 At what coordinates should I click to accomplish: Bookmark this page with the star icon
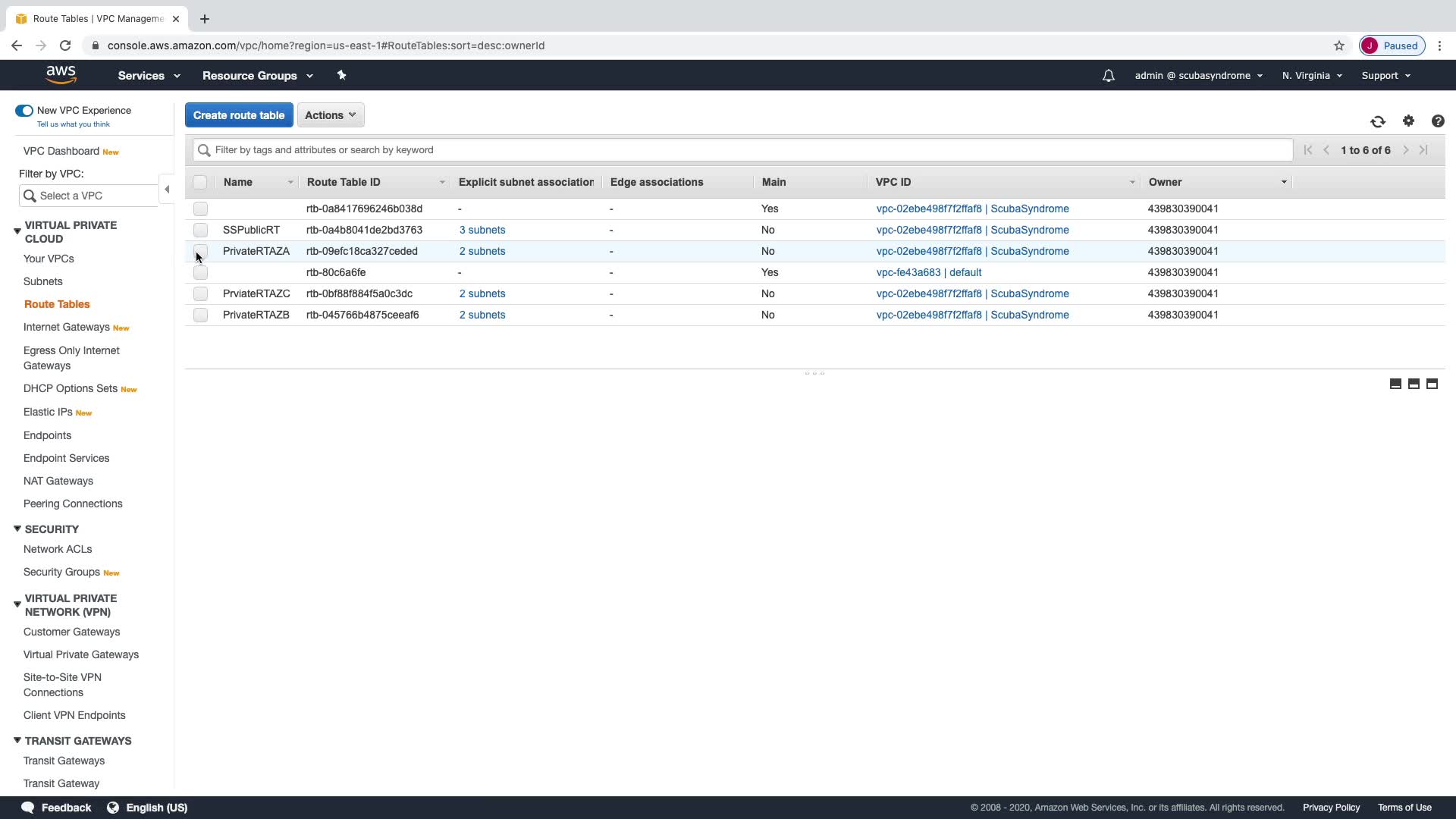(x=1339, y=45)
